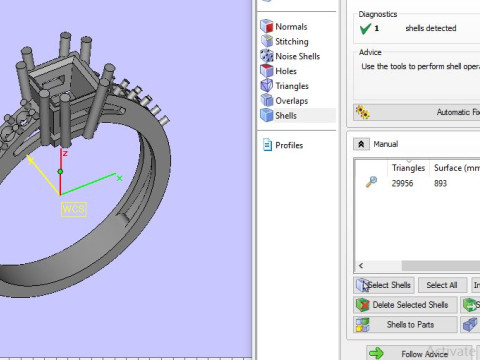Click the Triangles column header
This screenshot has height=360, width=480.
click(408, 168)
